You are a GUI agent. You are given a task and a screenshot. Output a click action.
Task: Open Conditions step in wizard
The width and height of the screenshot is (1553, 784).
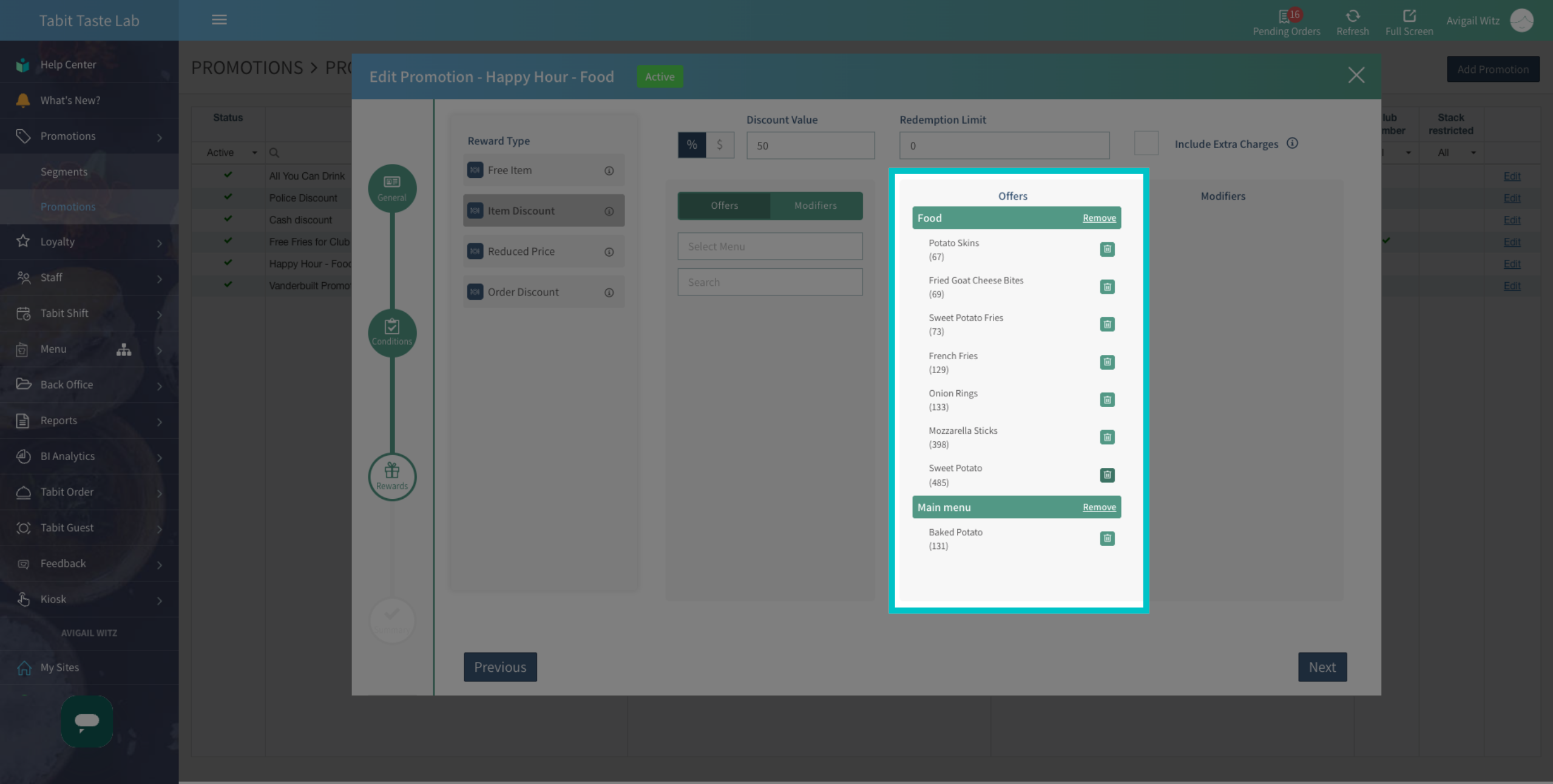click(392, 333)
